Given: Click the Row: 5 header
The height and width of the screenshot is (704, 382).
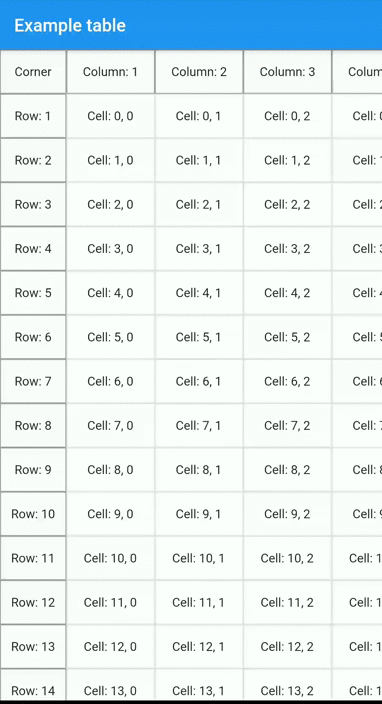Looking at the screenshot, I should tap(33, 293).
